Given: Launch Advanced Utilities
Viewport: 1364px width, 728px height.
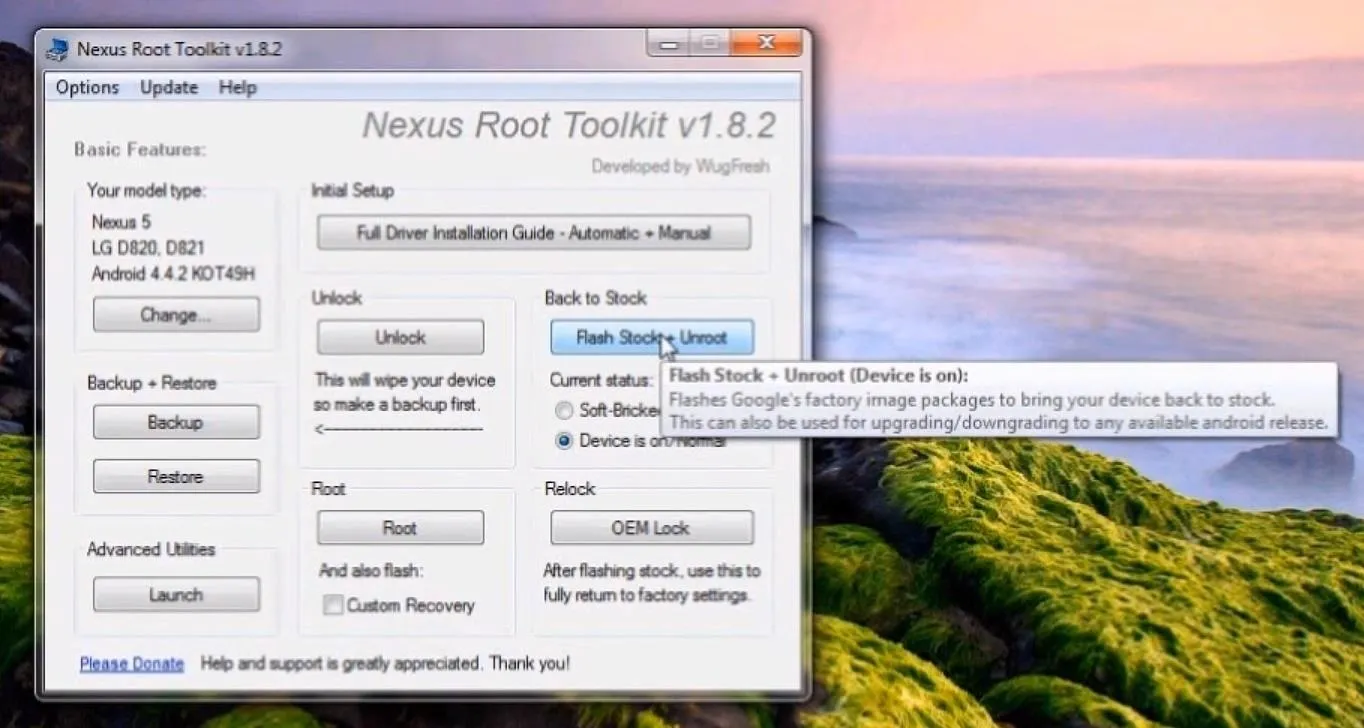Looking at the screenshot, I should pos(176,594).
